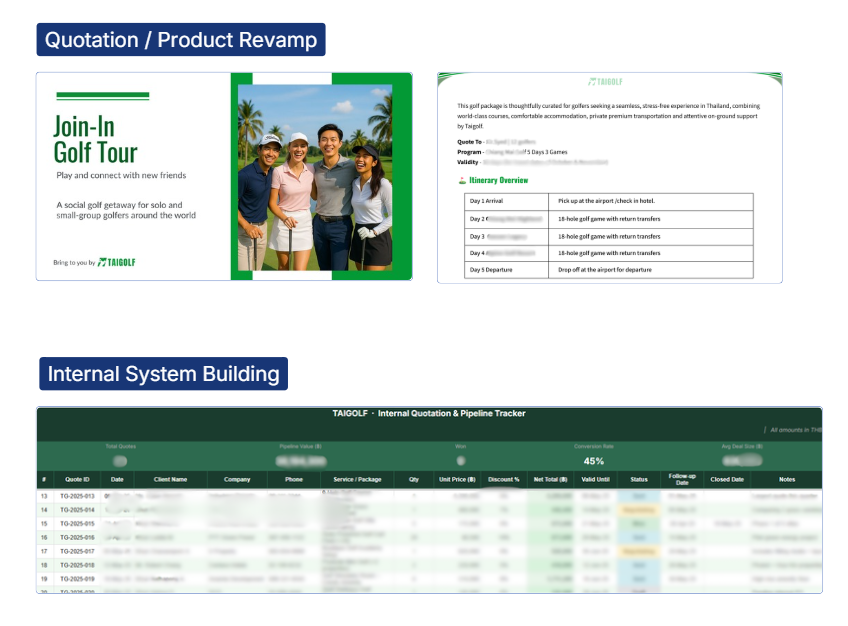Select the Quotation / Product Revamp heading
Viewport: 848px width, 626px height.
click(x=181, y=39)
